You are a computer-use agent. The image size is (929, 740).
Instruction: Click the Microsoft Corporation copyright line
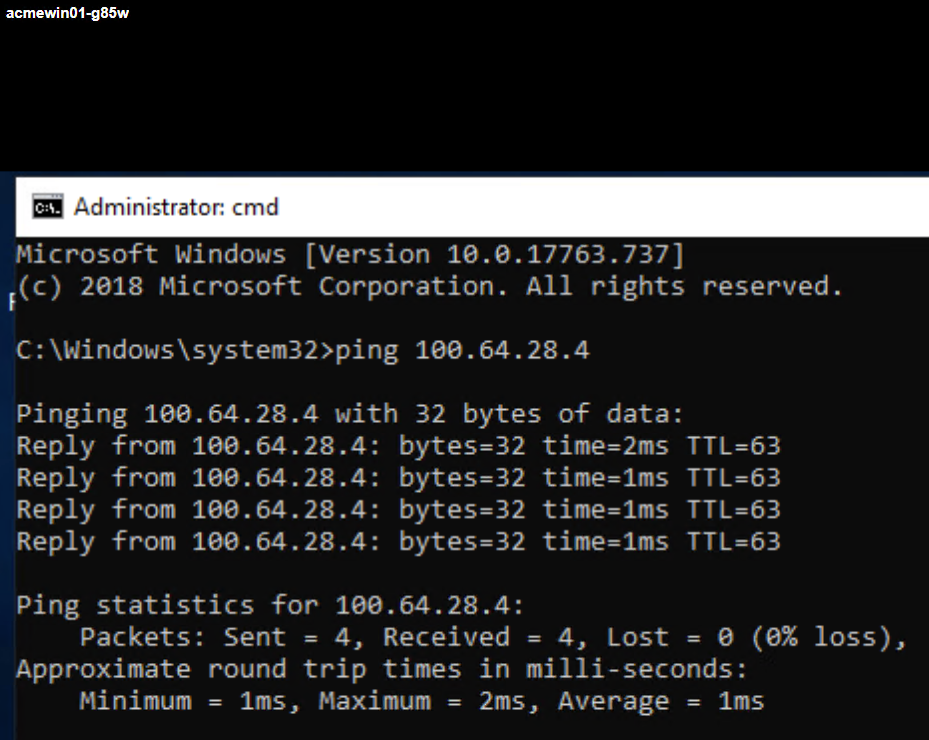[430, 287]
